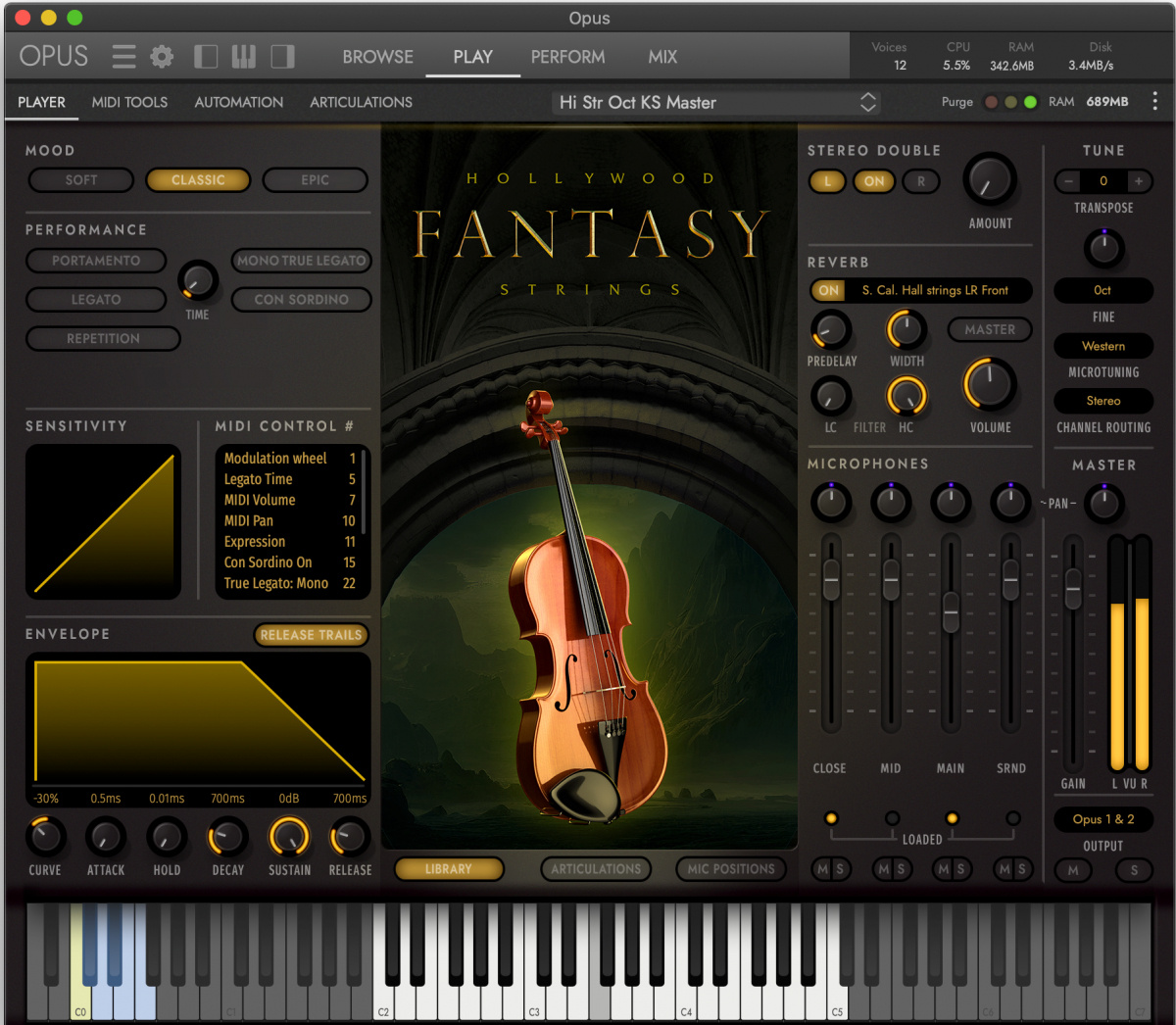
Task: Open the three-dot overflow menu near RAM readout
Action: pos(1153,102)
